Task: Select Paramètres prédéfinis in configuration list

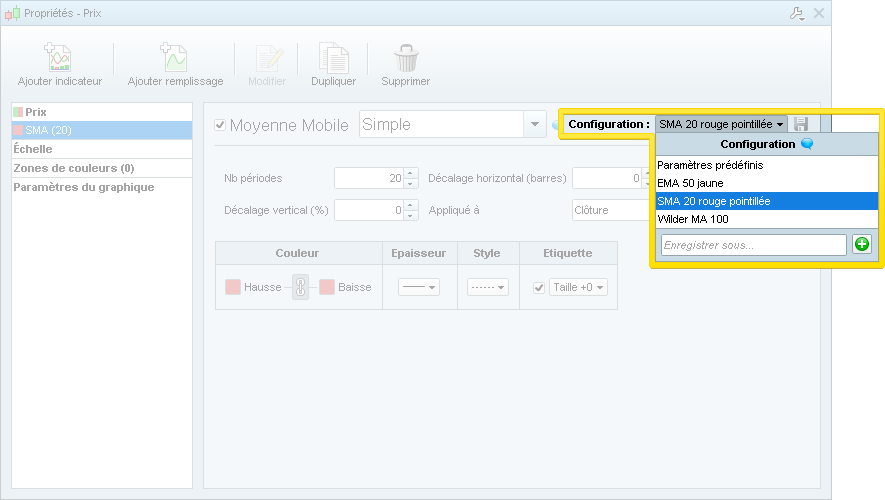Action: 767,165
